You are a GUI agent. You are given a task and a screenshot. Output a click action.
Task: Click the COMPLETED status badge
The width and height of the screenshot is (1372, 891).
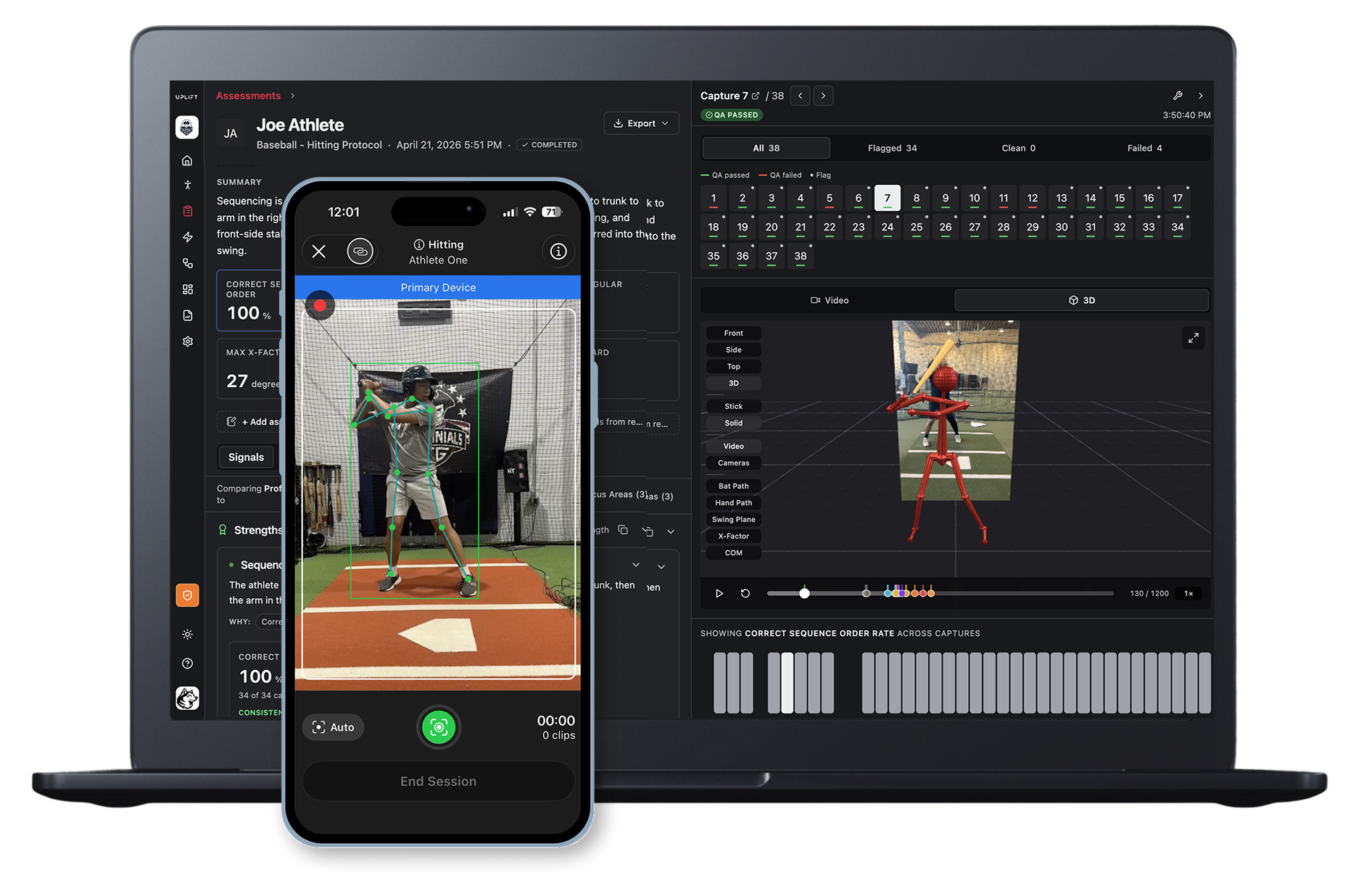[x=550, y=145]
